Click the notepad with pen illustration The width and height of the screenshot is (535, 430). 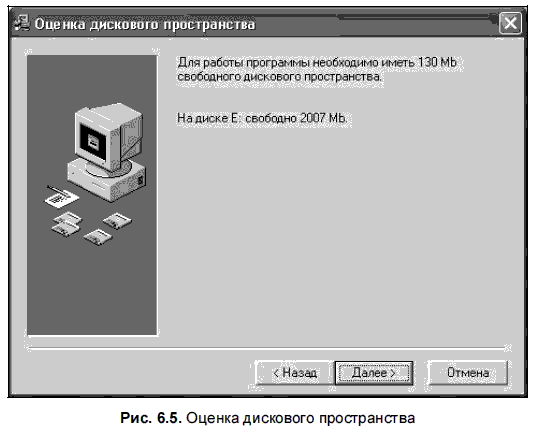click(61, 196)
